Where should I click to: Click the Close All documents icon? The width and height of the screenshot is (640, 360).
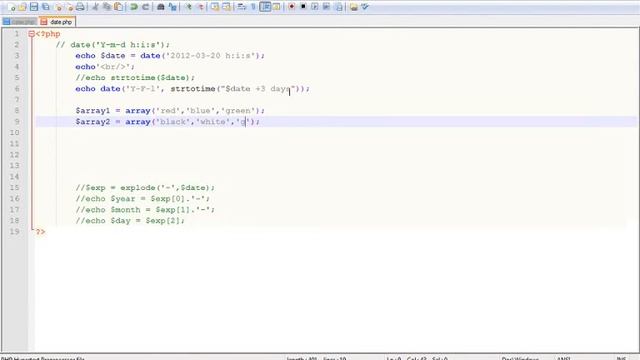(69, 7)
